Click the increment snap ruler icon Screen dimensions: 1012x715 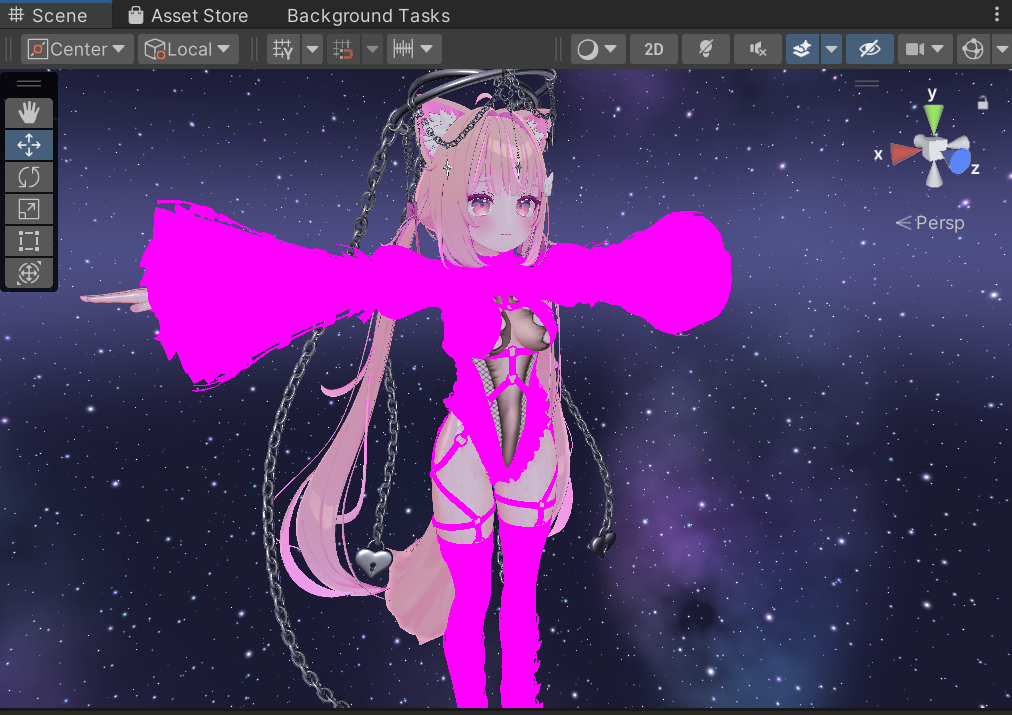[x=403, y=49]
